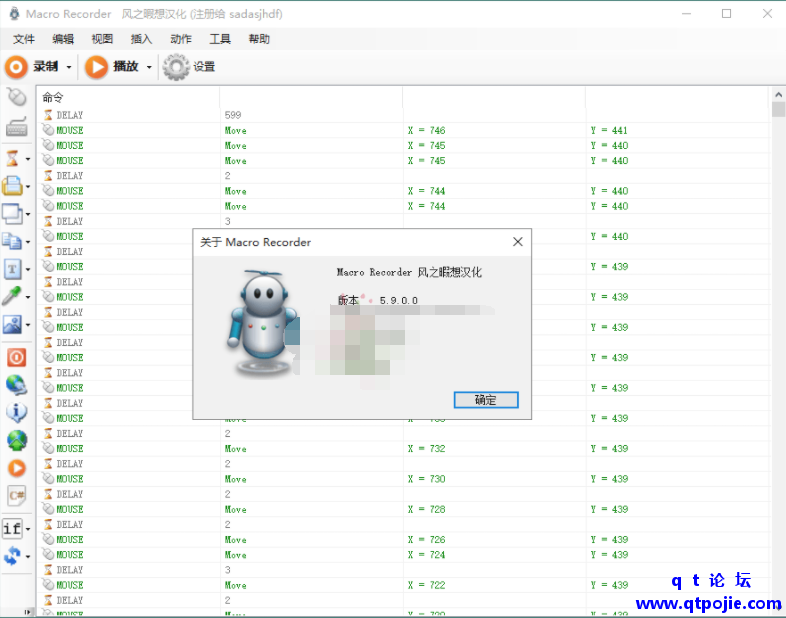Click the blue loop repeat arrows icon
The width and height of the screenshot is (786, 618).
(x=12, y=556)
